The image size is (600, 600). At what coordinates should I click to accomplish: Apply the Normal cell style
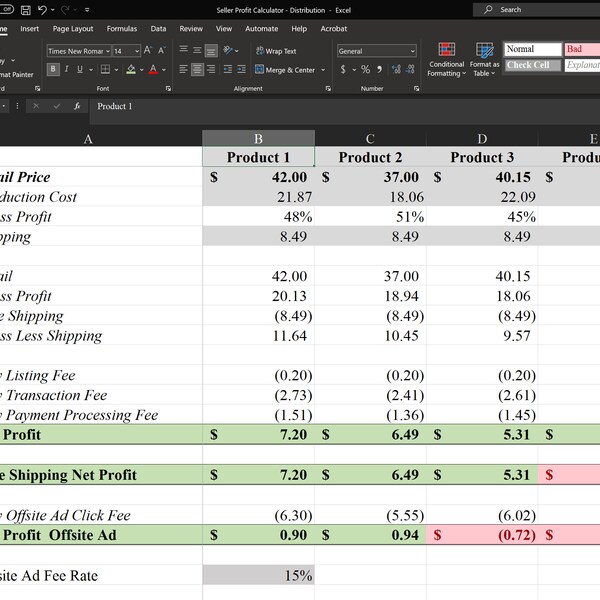532,49
